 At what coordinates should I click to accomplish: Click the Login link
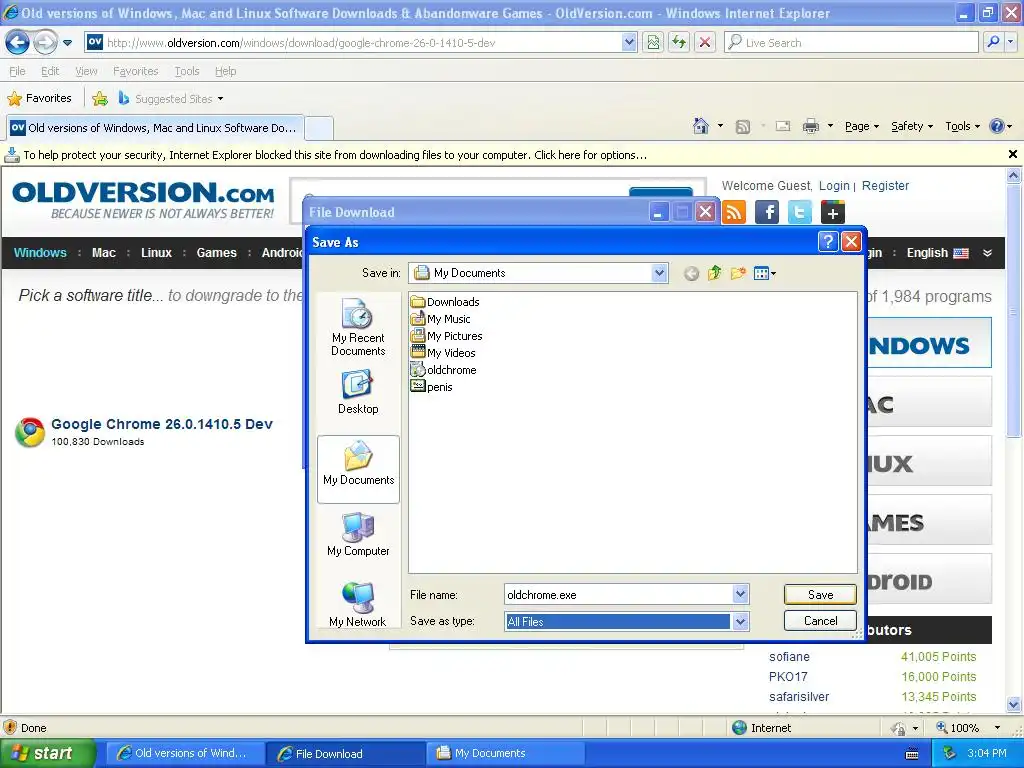(834, 185)
